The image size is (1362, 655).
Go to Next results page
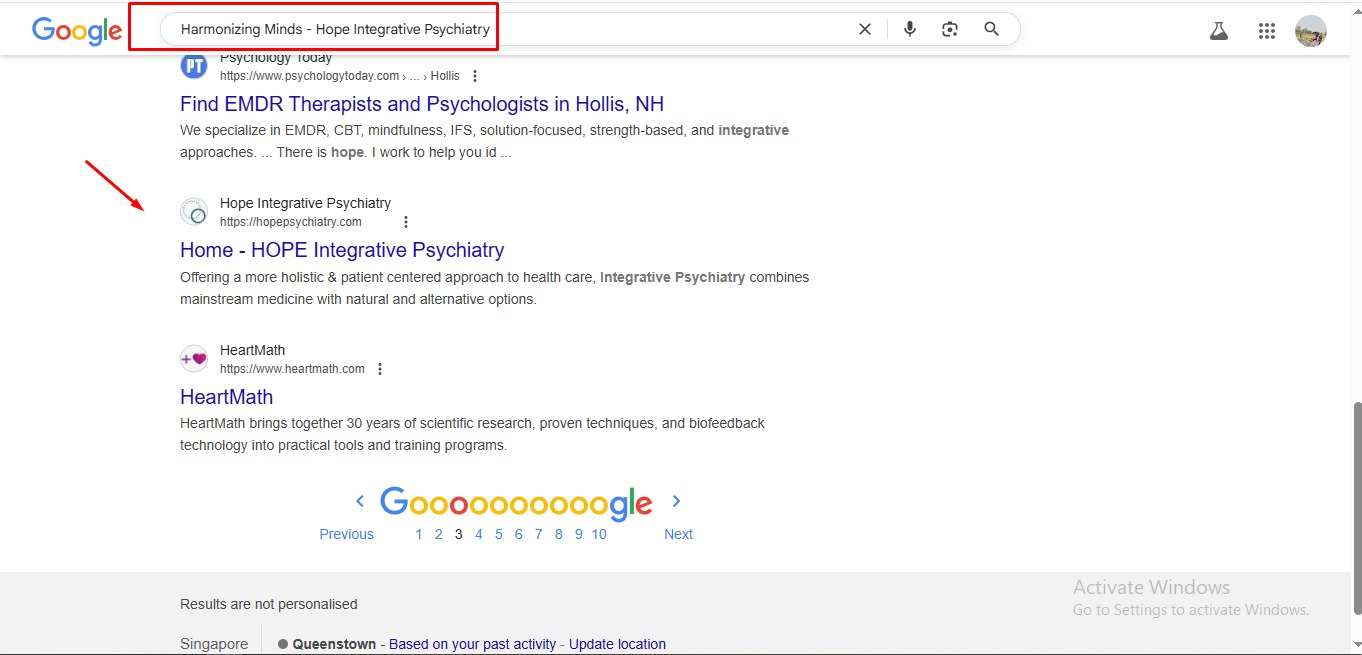point(678,534)
